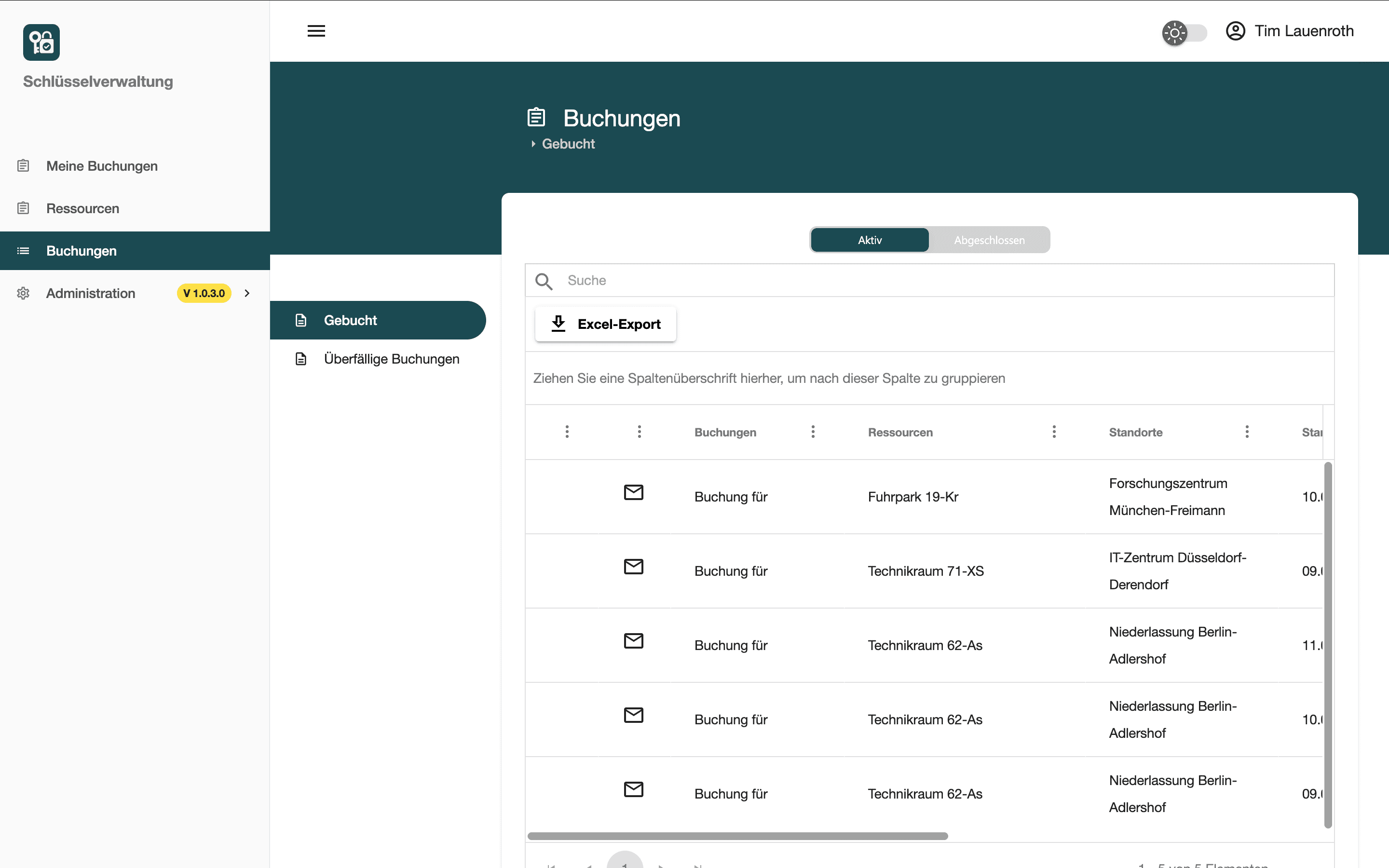Open the three-dot menu of the leftmost column
The image size is (1389, 868).
click(567, 432)
